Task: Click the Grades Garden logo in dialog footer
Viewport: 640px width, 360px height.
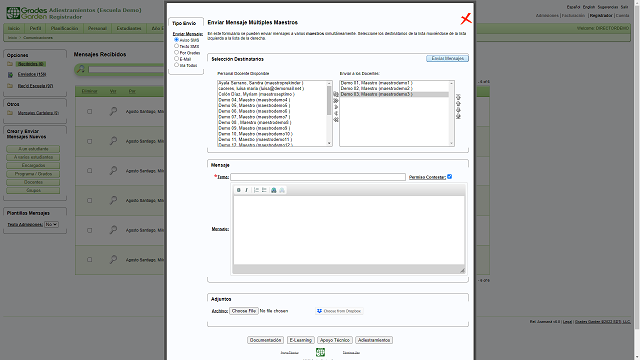Action: [320, 352]
